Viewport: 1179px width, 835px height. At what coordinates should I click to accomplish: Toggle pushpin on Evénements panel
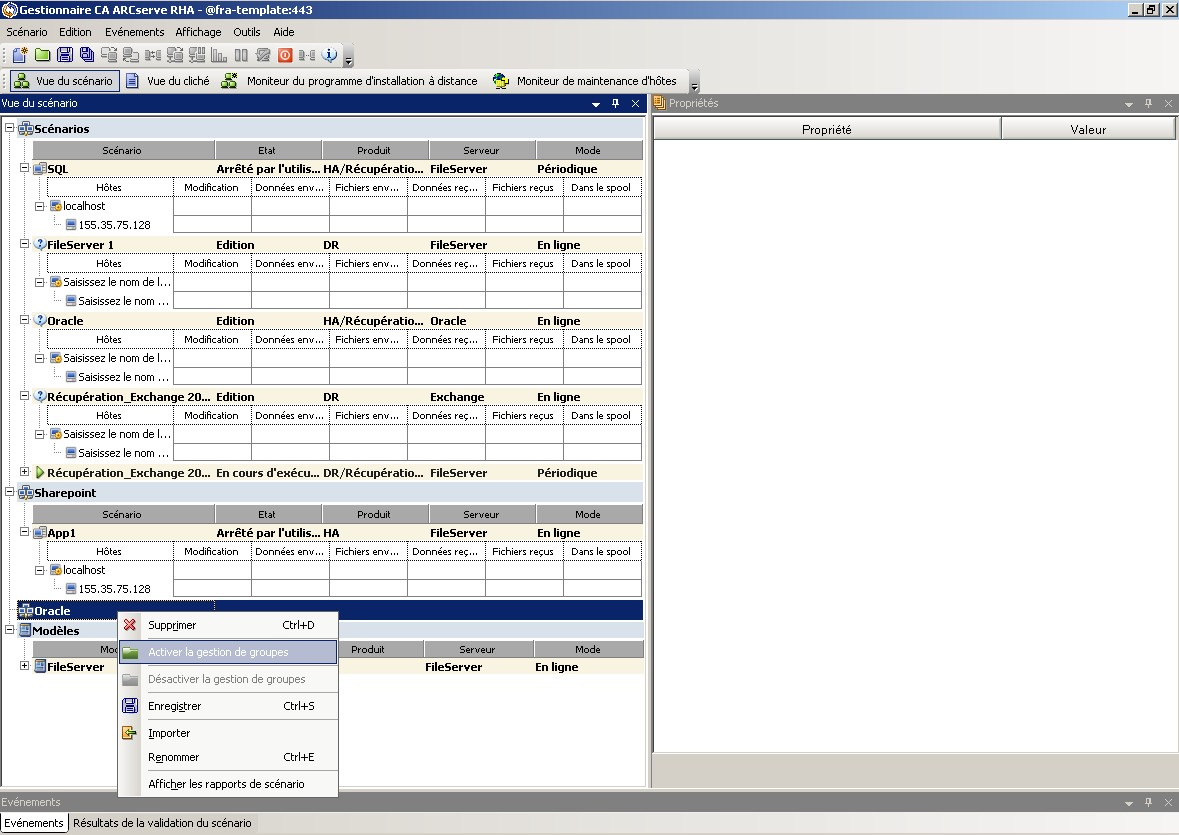(x=1148, y=802)
